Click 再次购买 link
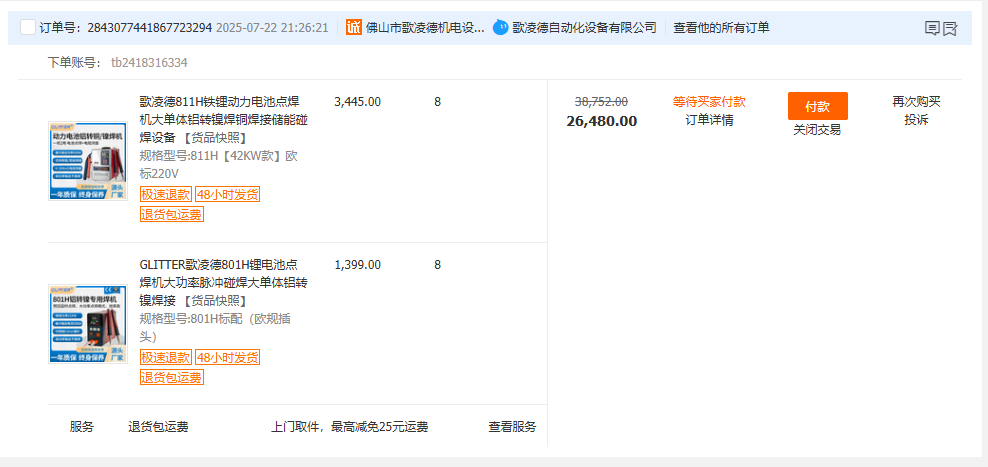 click(916, 101)
